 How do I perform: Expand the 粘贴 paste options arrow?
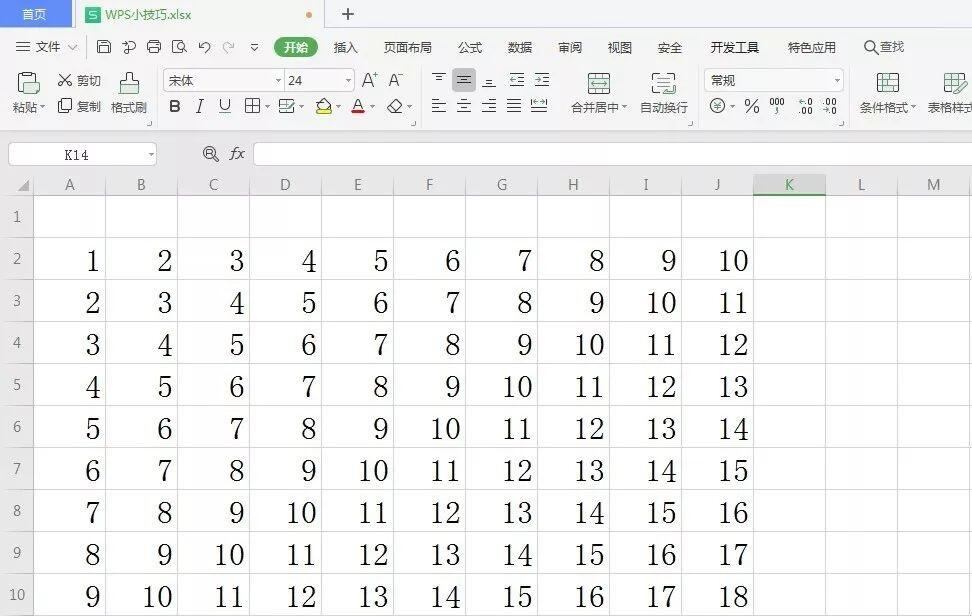42,107
